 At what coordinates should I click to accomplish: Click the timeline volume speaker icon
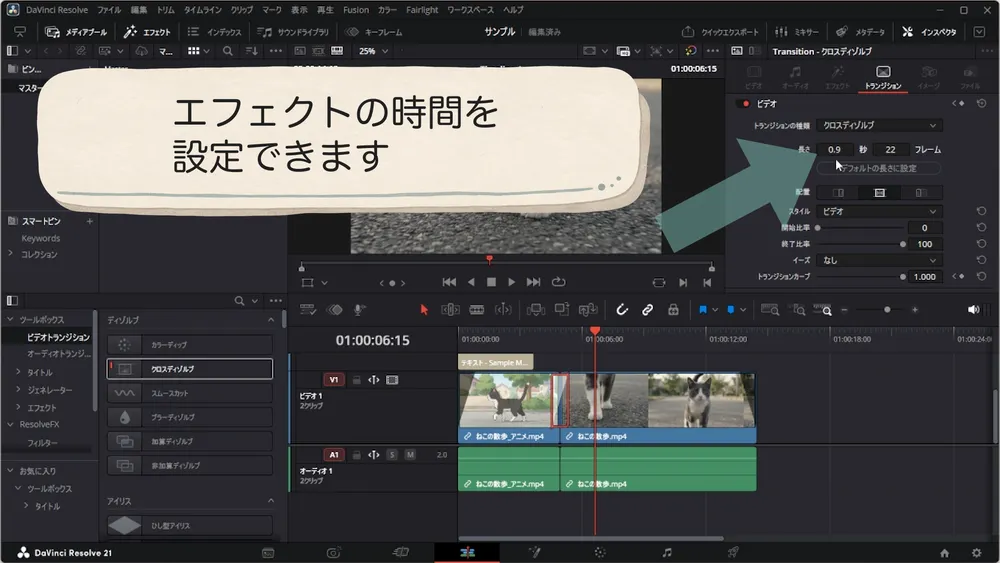click(973, 310)
